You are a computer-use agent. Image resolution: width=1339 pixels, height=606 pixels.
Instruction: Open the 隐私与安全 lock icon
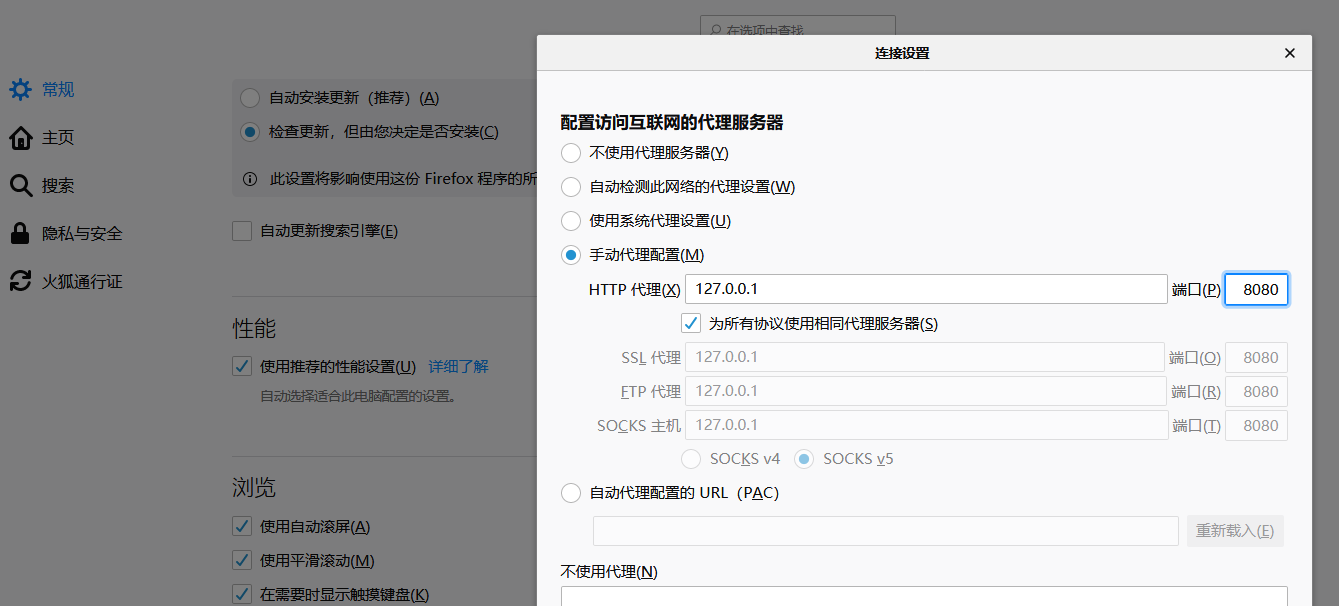coord(20,234)
